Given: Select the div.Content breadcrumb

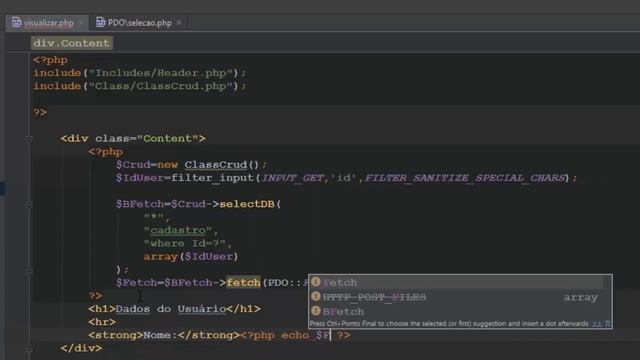Looking at the screenshot, I should click(71, 43).
